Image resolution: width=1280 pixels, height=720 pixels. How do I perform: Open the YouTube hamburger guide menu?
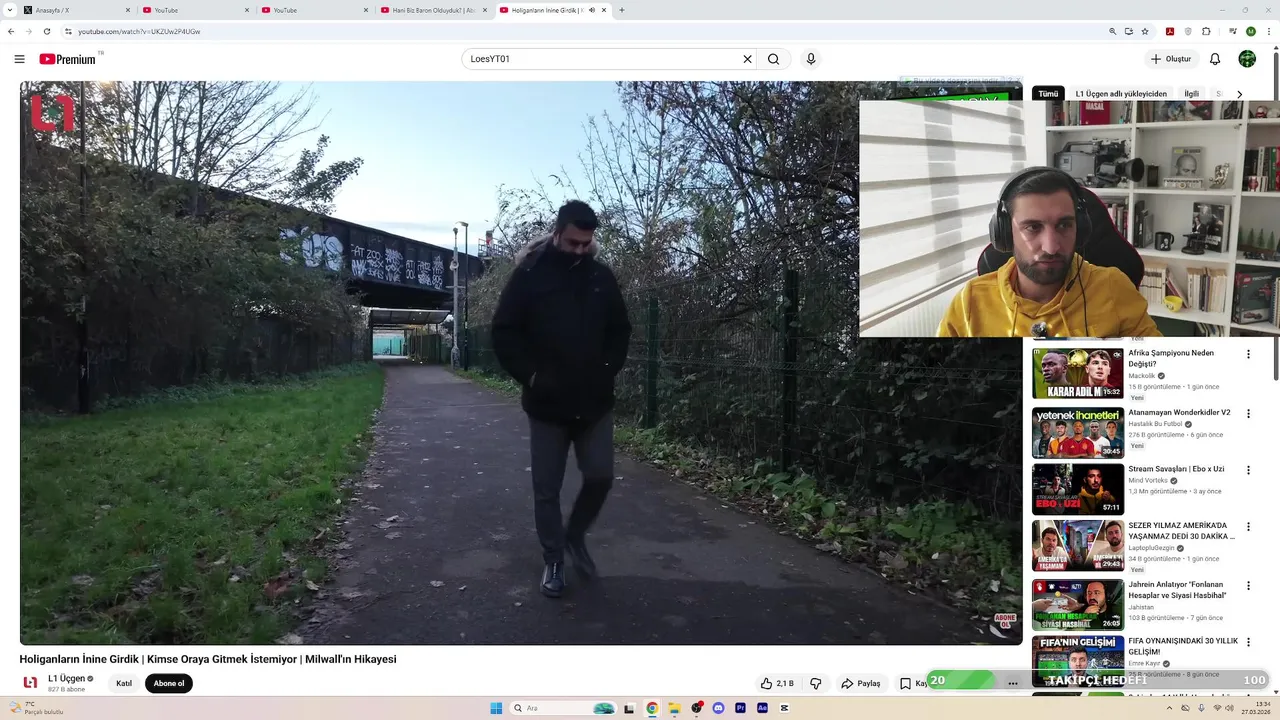(19, 59)
